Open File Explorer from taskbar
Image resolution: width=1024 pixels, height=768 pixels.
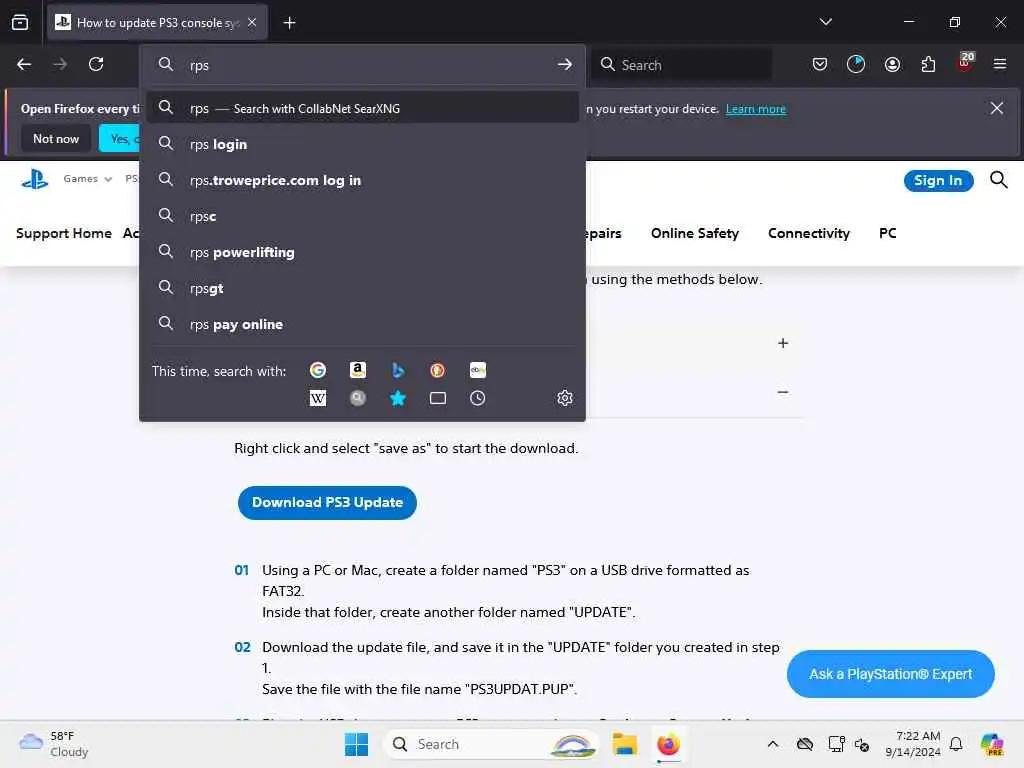(624, 744)
